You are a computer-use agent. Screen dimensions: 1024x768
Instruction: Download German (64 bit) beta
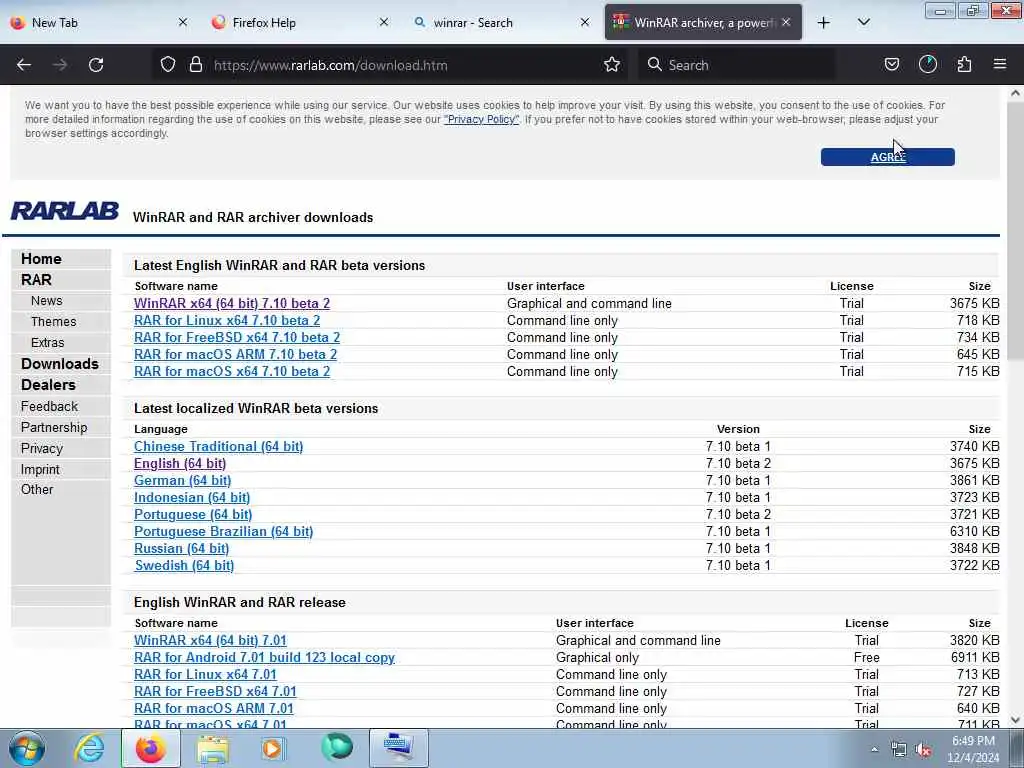pyautogui.click(x=182, y=481)
